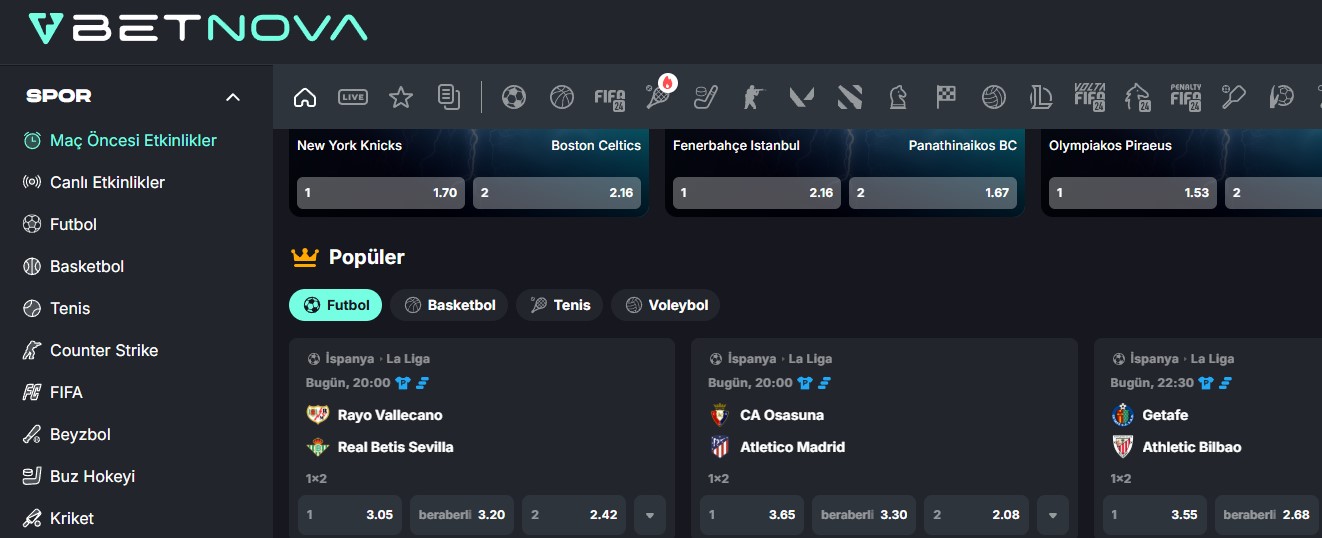Open the chess knight icon
Image resolution: width=1322 pixels, height=538 pixels.
tap(898, 97)
